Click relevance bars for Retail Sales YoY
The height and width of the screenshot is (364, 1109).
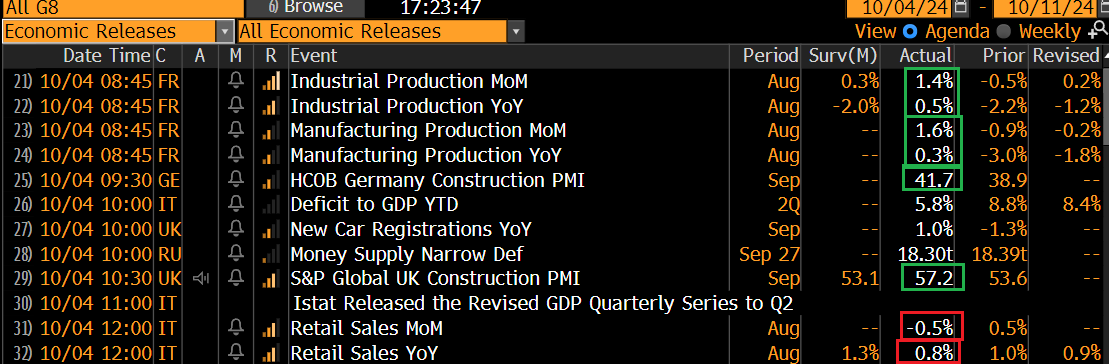click(x=271, y=353)
